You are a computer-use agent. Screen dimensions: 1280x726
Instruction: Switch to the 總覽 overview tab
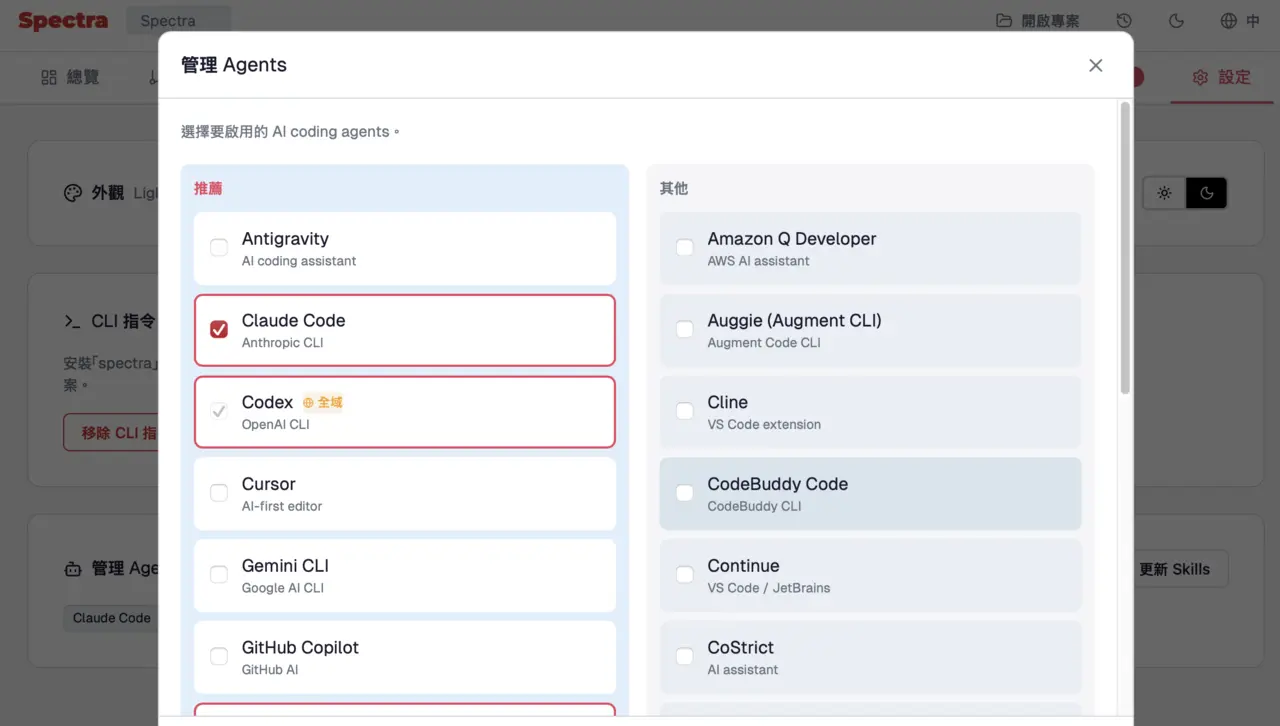[70, 77]
